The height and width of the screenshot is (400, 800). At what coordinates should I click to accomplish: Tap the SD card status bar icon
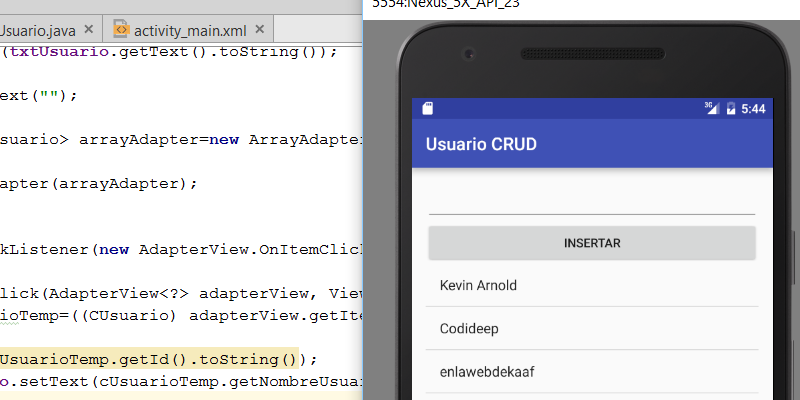[428, 108]
